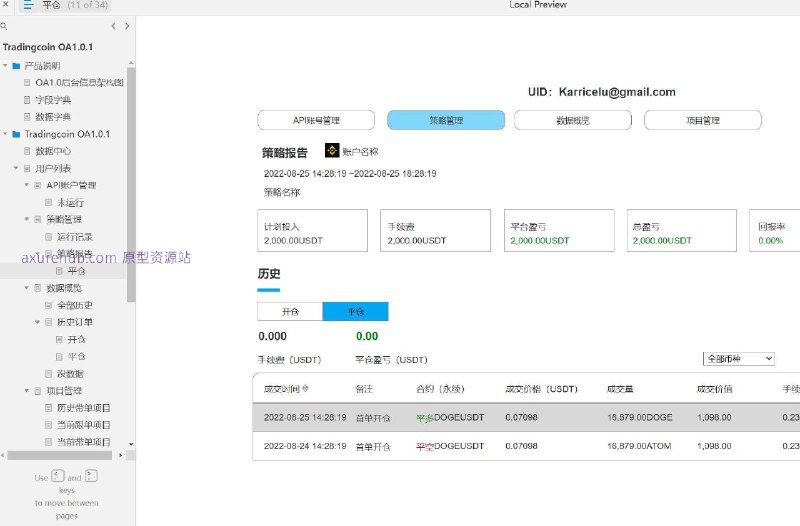Collapse the 用户列表 tree node

(x=16, y=168)
